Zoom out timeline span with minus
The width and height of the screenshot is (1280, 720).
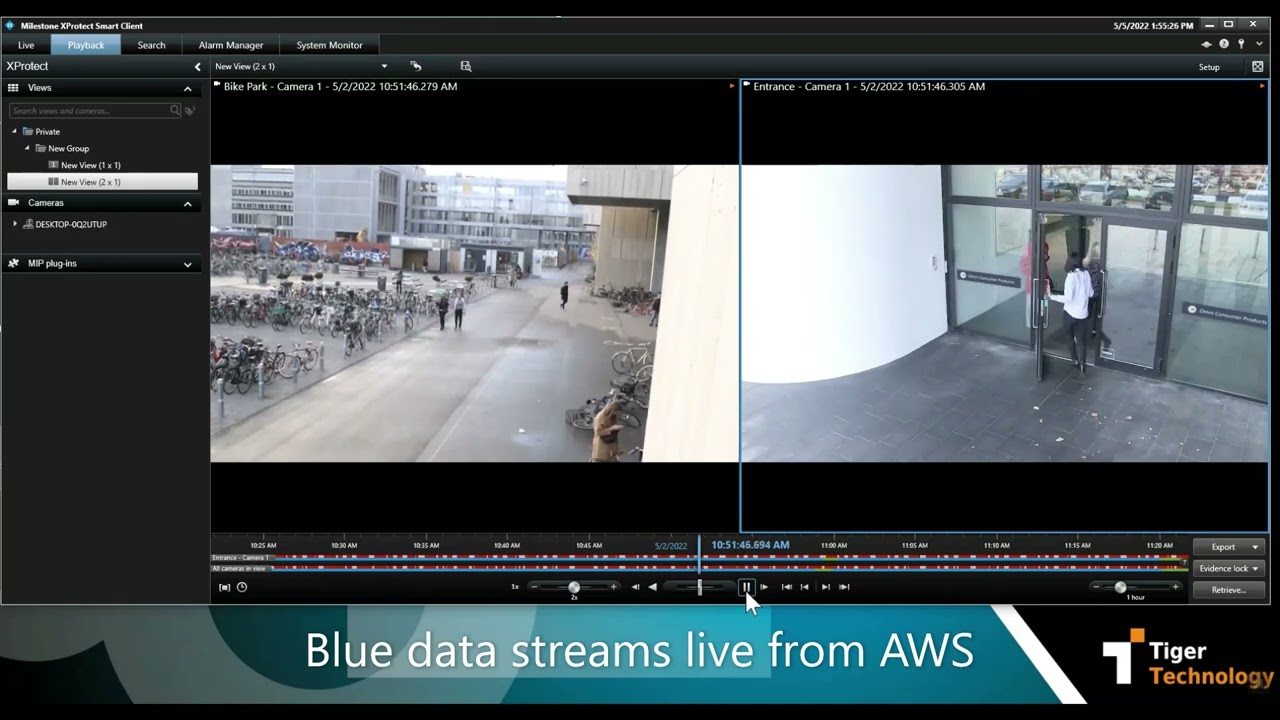[x=1096, y=587]
